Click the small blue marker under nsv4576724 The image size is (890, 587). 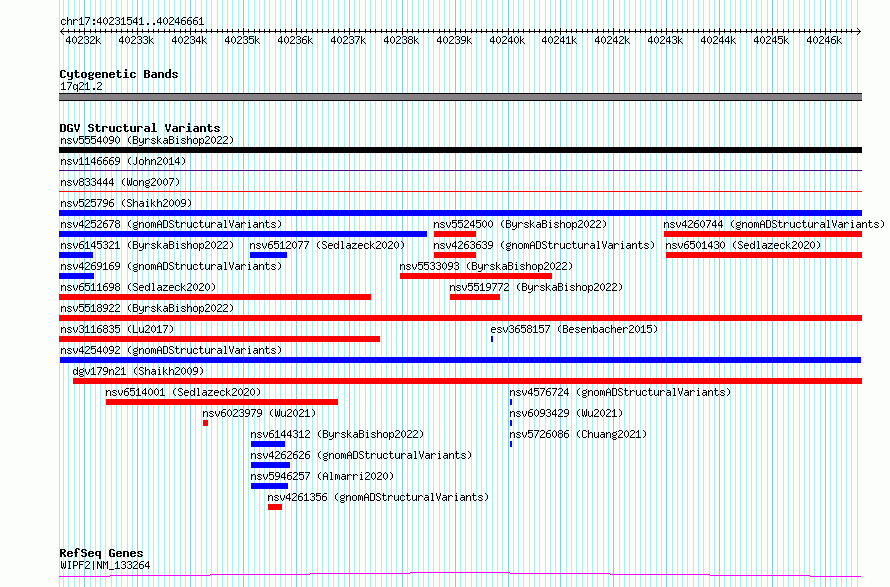pyautogui.click(x=511, y=402)
